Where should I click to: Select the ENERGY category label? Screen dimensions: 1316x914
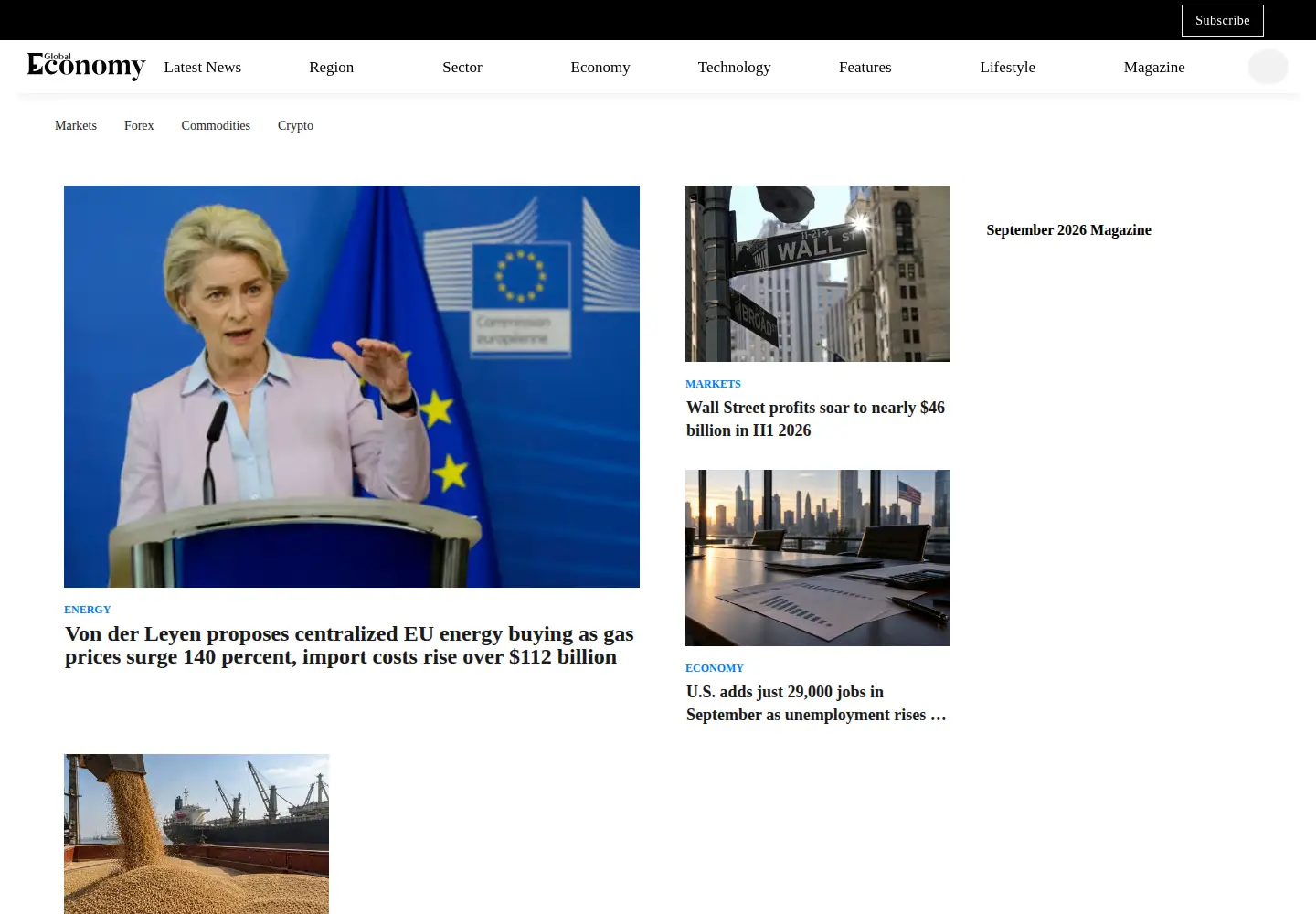(x=88, y=610)
